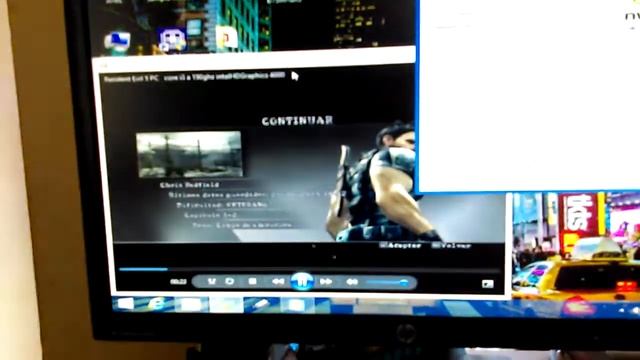Adjust the media player volume slider
Screen dimensions: 640x360
coord(387,282)
